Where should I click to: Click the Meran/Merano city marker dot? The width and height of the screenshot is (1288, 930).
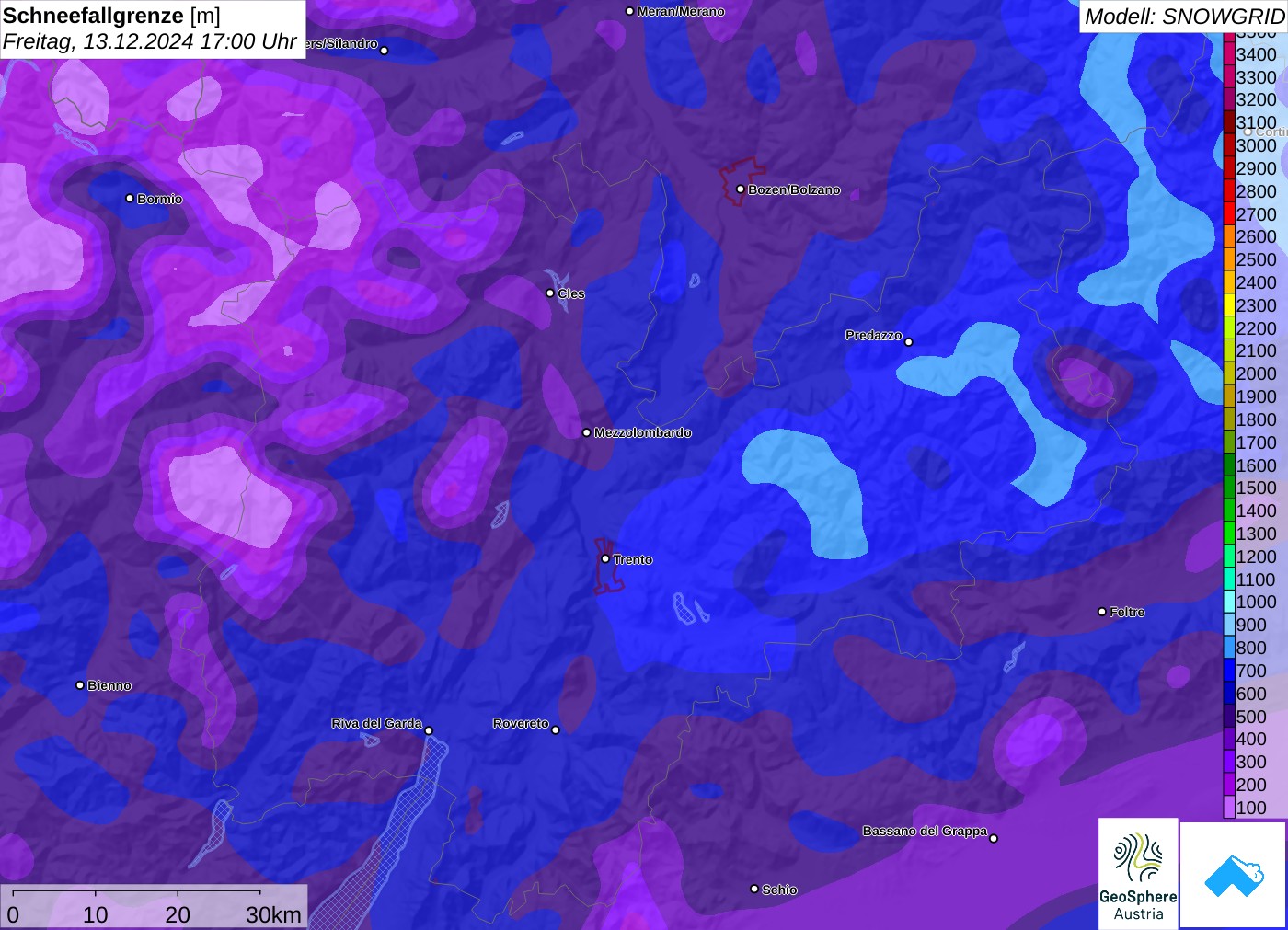point(629,11)
